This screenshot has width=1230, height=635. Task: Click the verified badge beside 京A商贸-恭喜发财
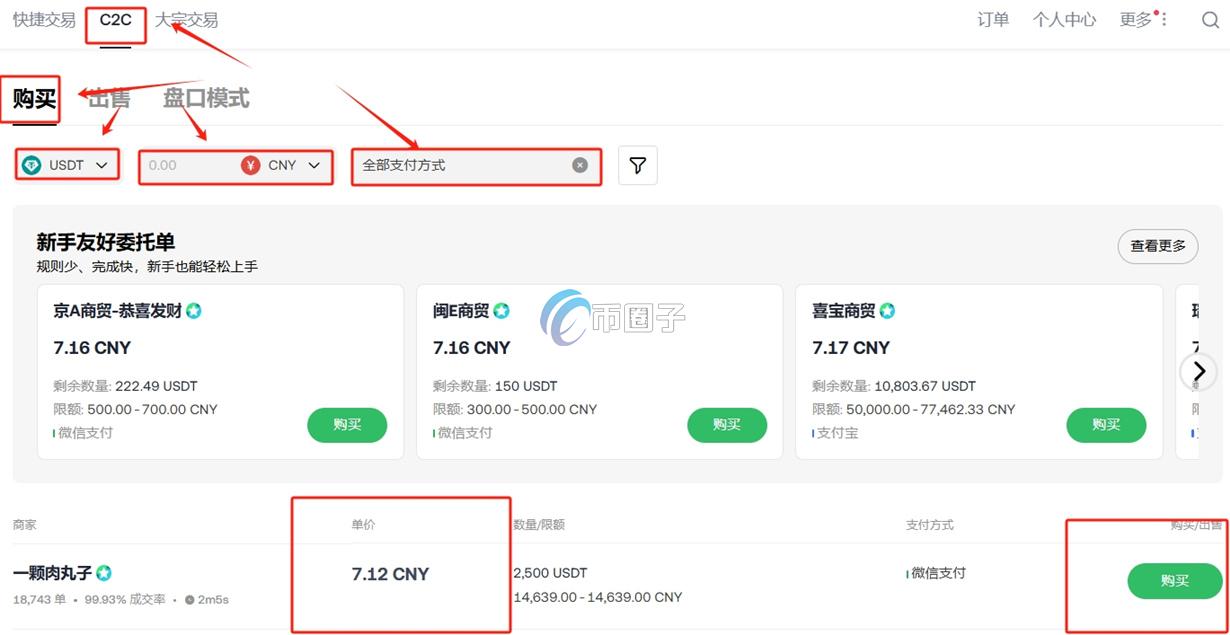[193, 311]
